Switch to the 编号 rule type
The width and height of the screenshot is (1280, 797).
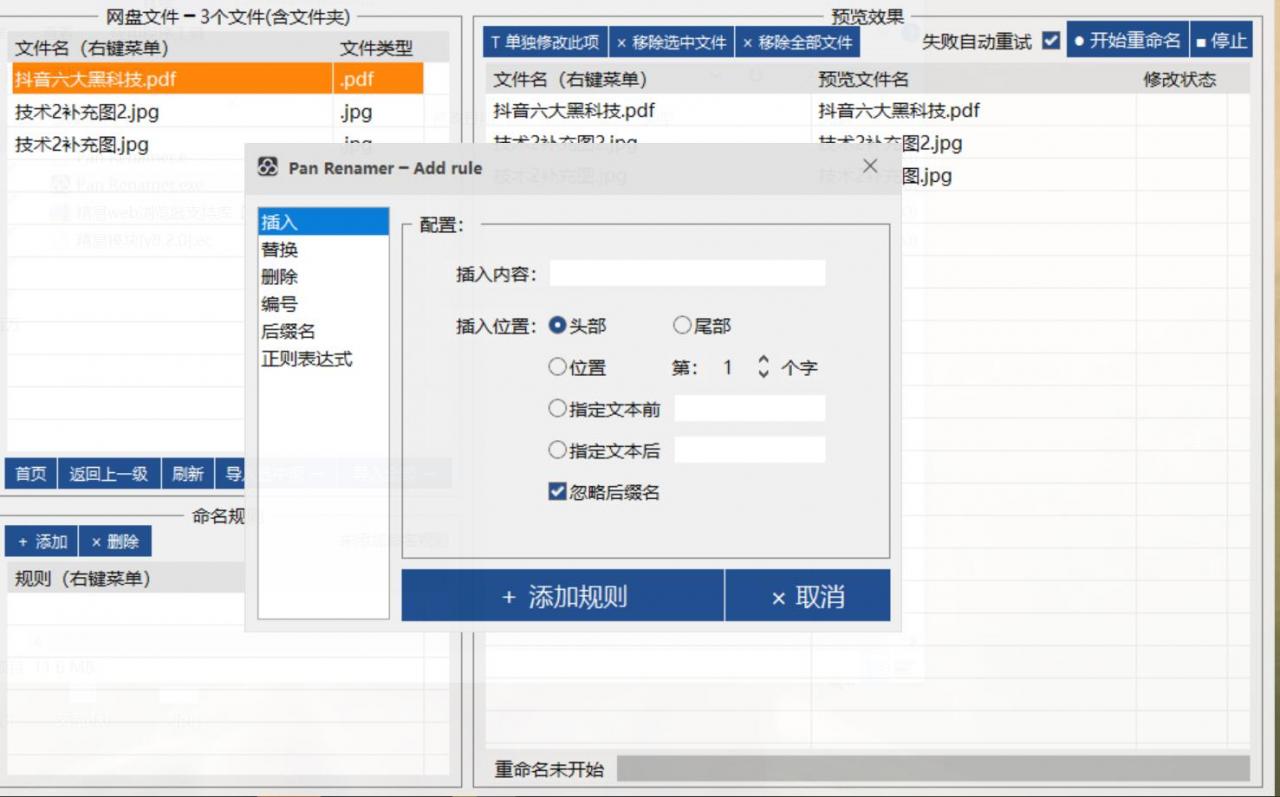coord(323,304)
